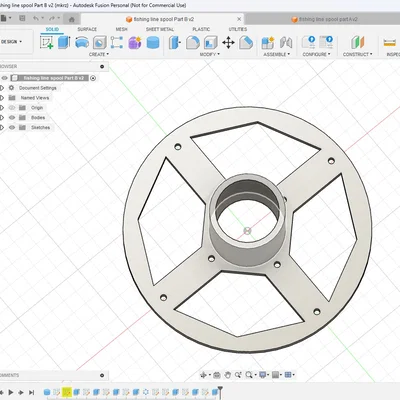
Task: Select the Measure tool in Inspect
Action: click(389, 43)
